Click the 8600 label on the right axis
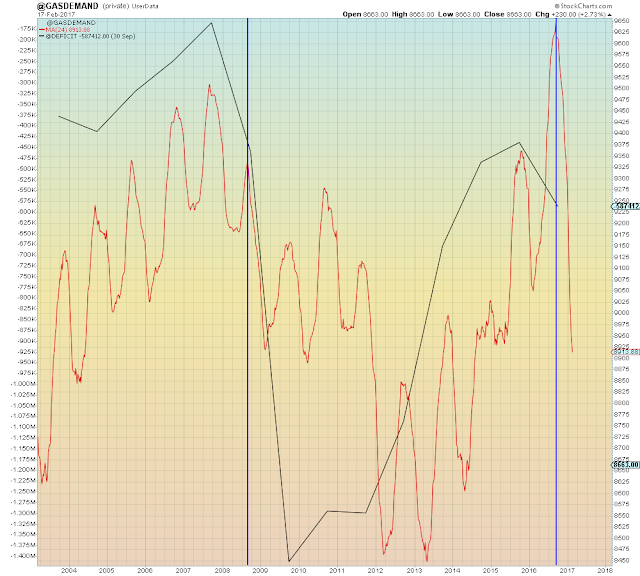 pos(621,493)
